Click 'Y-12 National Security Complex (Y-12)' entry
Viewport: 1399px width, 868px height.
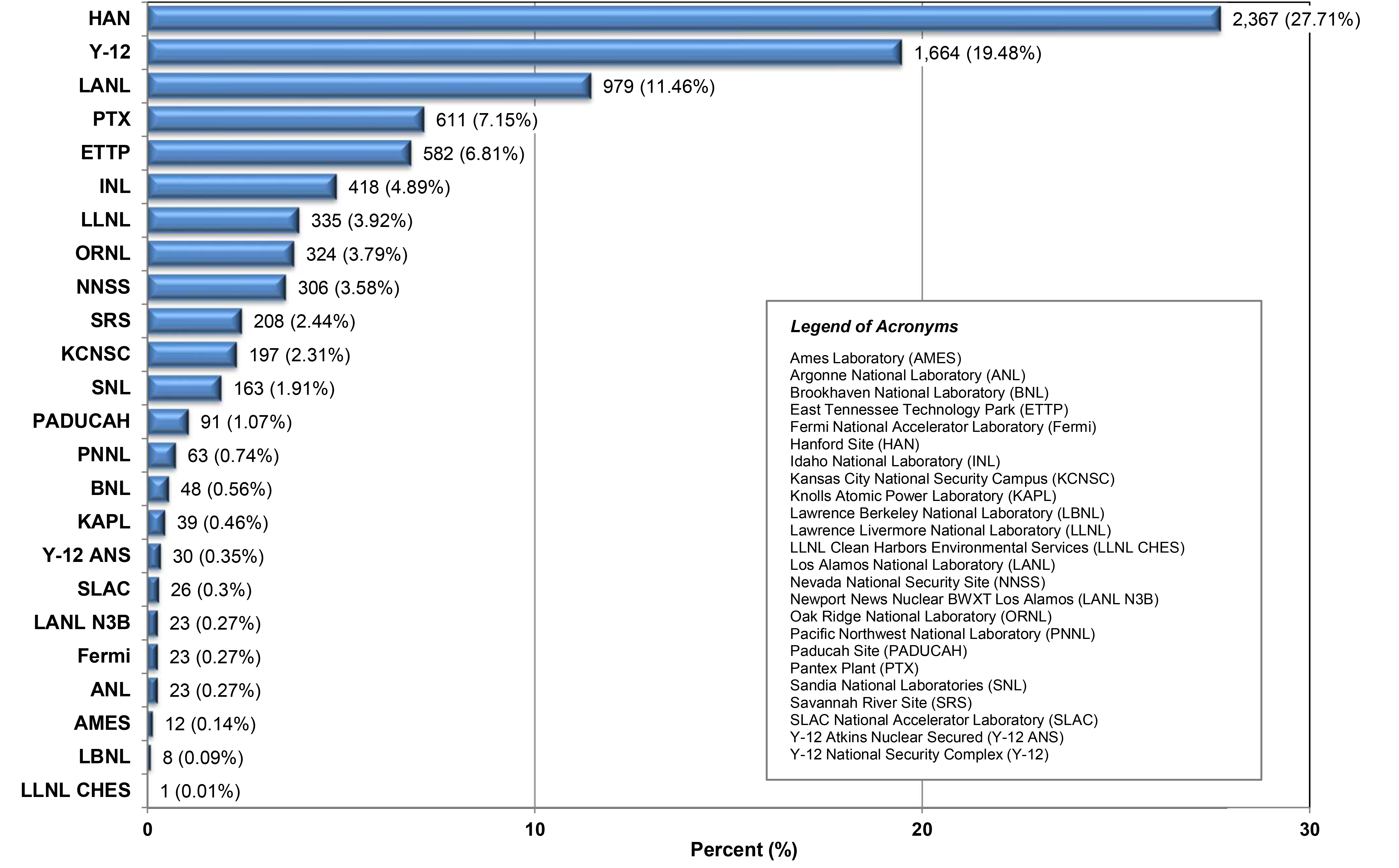pyautogui.click(x=919, y=754)
